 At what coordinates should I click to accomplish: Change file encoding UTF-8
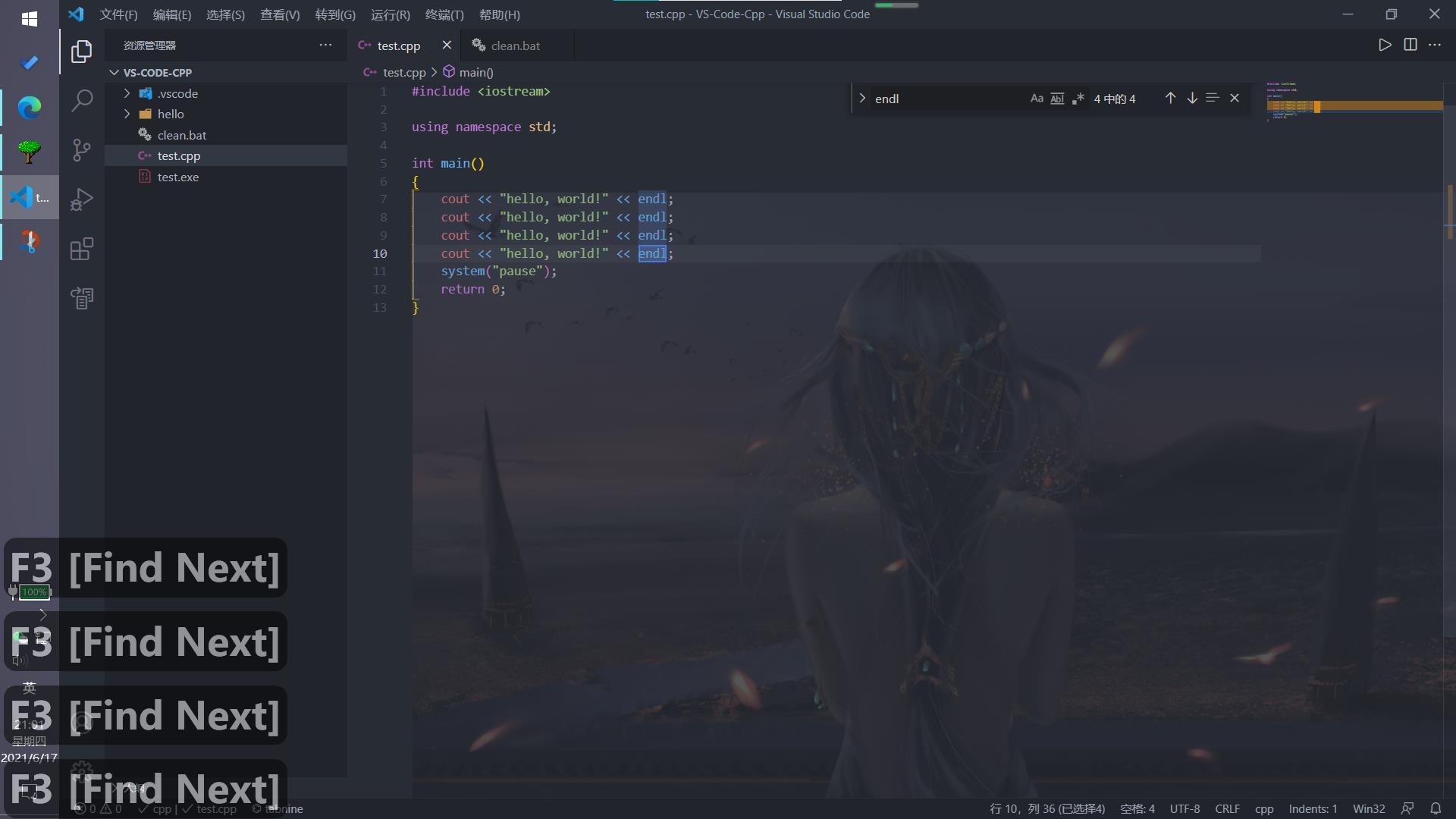1185,809
